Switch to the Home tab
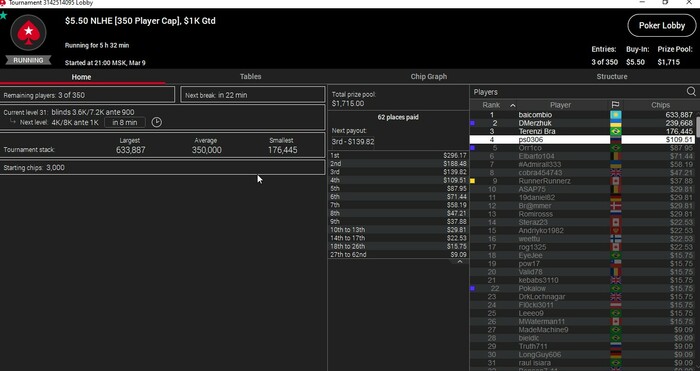Image resolution: width=700 pixels, height=371 pixels. (x=81, y=77)
